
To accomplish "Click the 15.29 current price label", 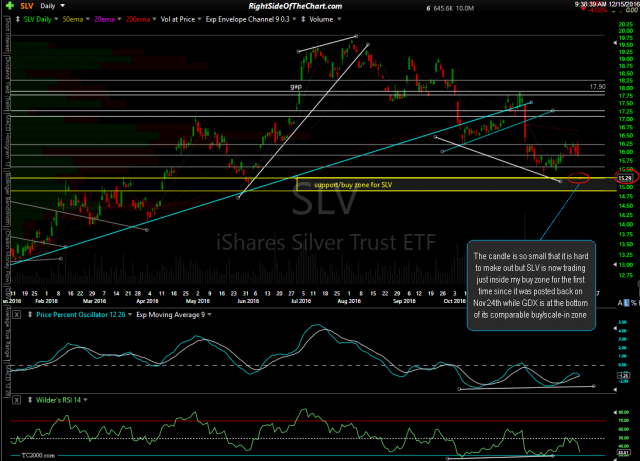I will 625,178.
